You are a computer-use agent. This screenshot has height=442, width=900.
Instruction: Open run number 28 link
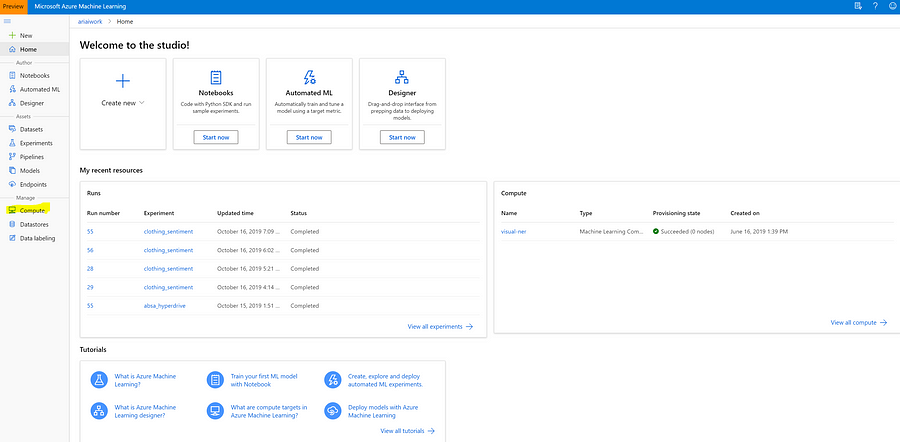pos(90,269)
